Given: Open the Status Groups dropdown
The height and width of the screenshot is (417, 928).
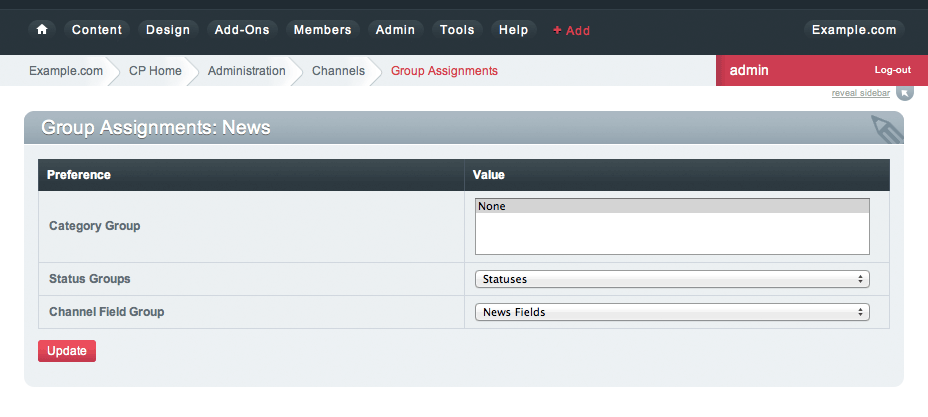Looking at the screenshot, I should coord(672,279).
